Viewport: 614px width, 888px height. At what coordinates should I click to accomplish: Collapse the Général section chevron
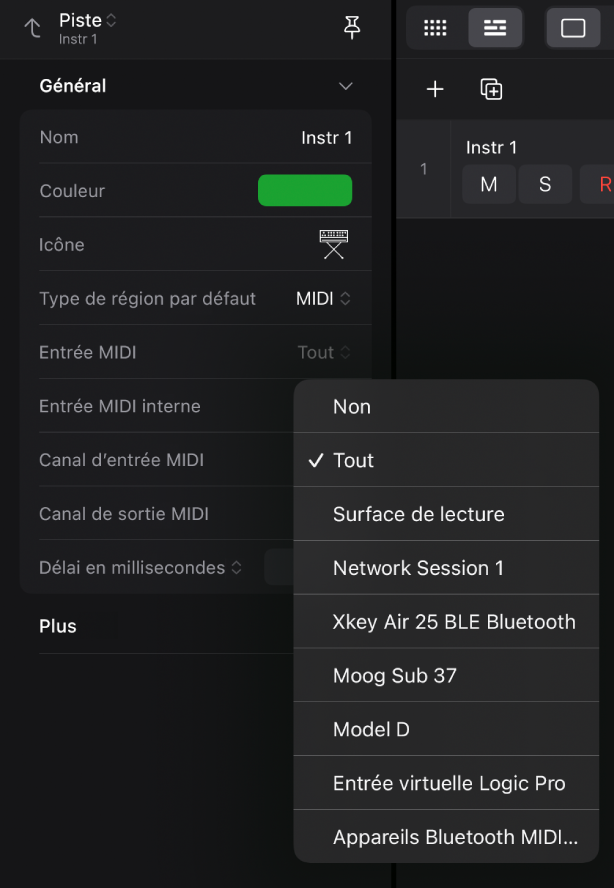(x=346, y=86)
